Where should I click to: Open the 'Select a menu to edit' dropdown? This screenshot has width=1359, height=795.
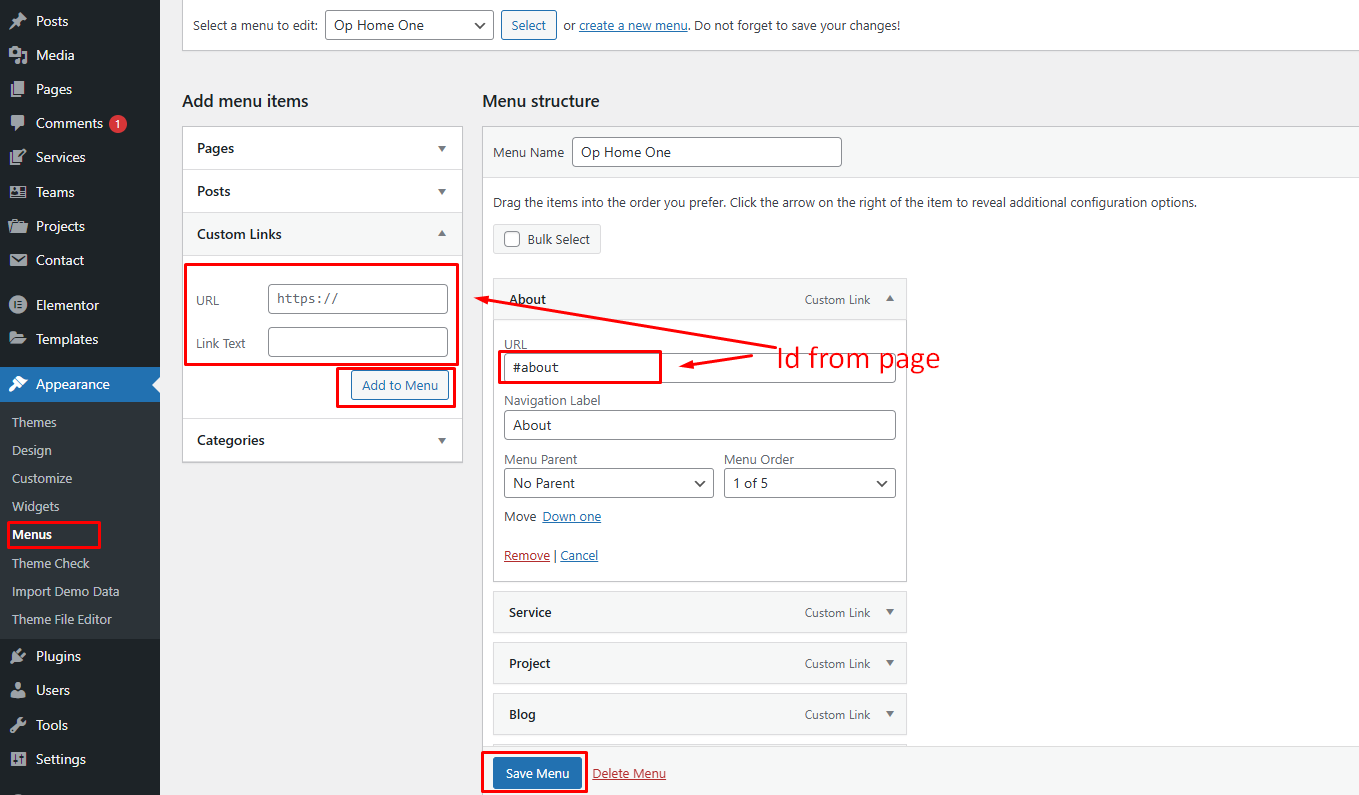click(409, 25)
